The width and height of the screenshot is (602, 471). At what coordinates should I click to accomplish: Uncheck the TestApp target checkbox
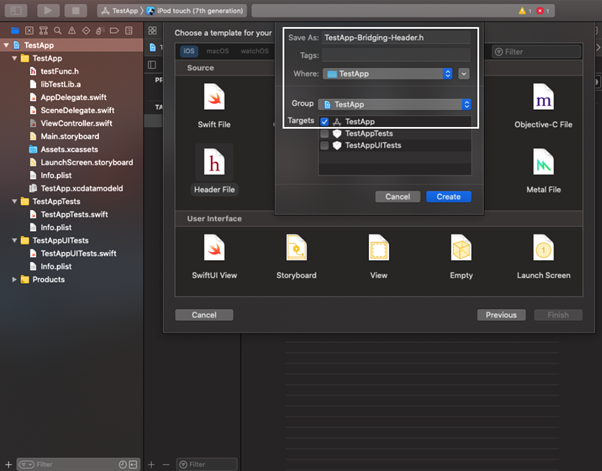(324, 122)
